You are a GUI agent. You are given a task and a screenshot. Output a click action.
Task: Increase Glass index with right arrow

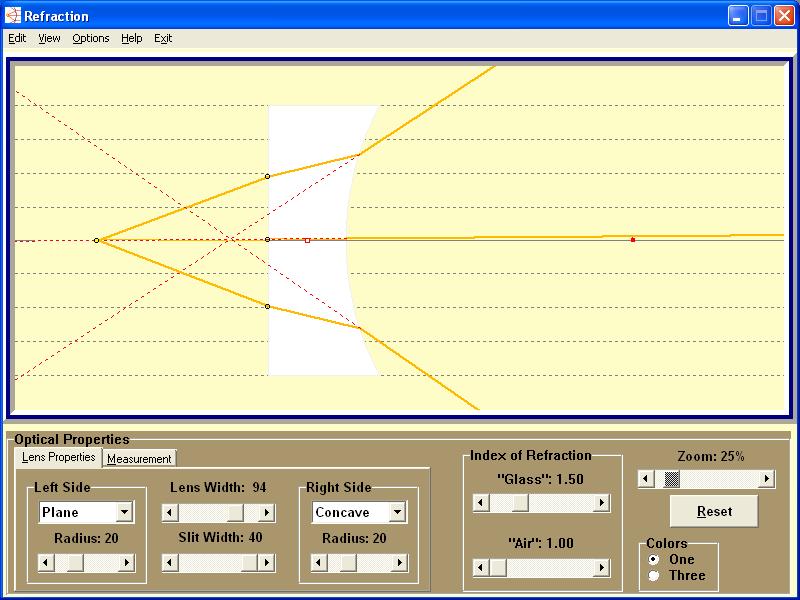point(602,503)
